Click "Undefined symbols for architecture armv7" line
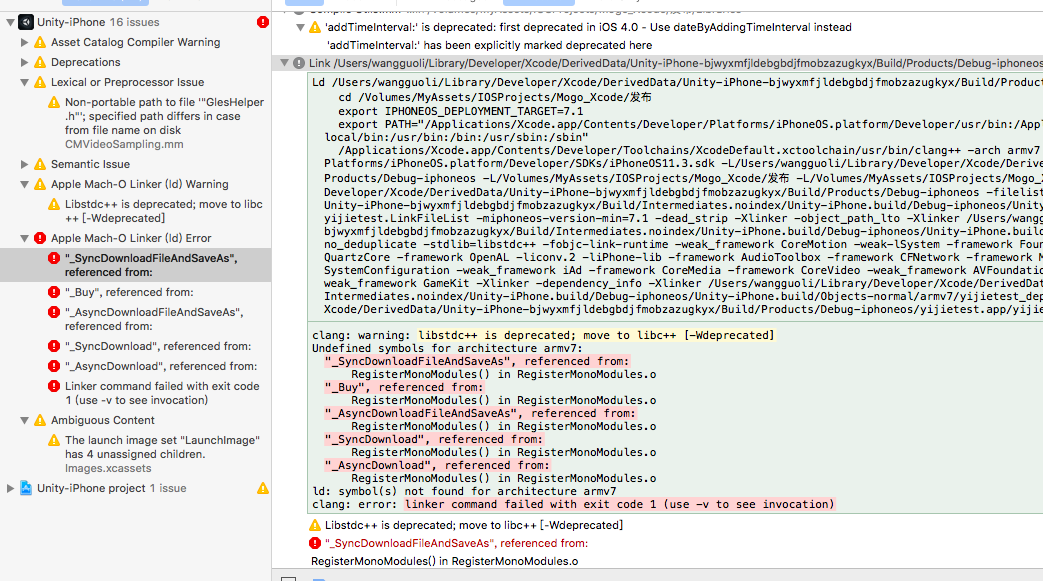The width and height of the screenshot is (1043, 581). point(447,348)
